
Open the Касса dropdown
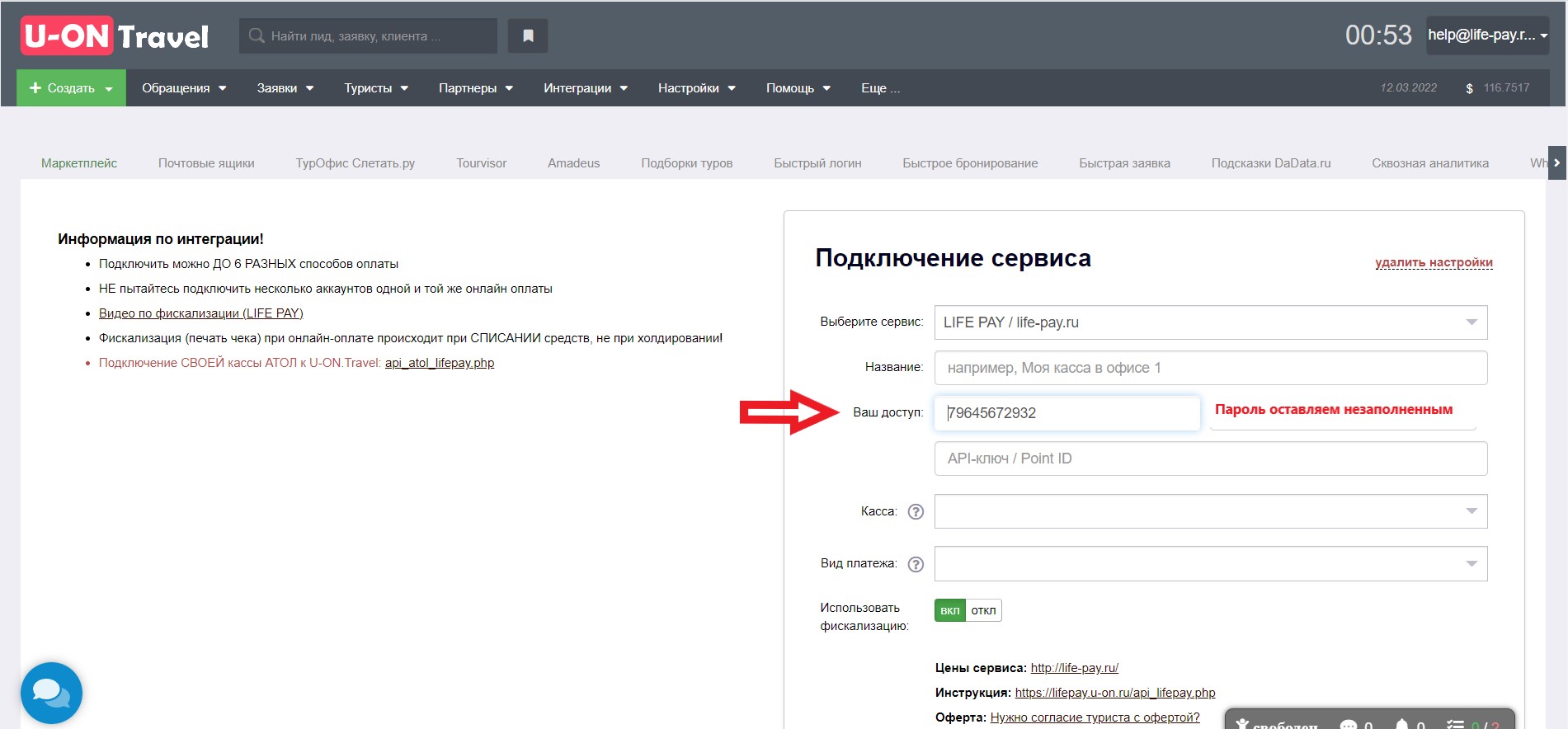pyautogui.click(x=1211, y=511)
